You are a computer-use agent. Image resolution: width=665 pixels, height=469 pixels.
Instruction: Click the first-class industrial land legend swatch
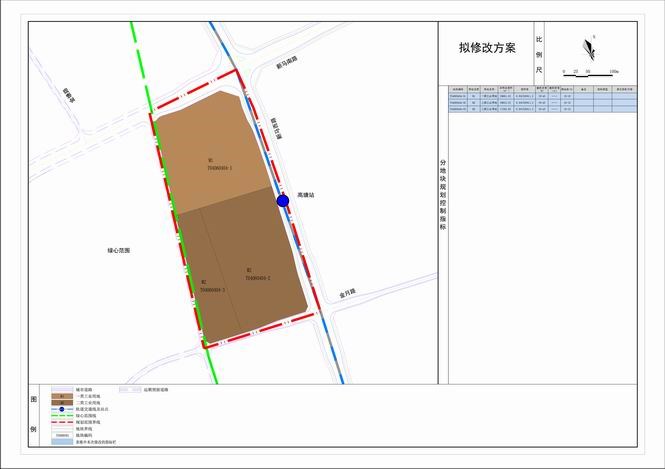[x=61, y=396]
